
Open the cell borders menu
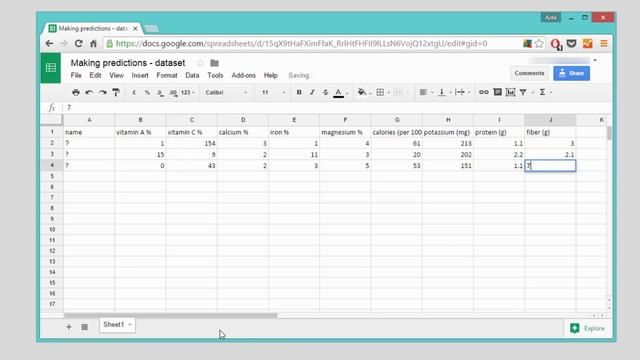coord(380,92)
